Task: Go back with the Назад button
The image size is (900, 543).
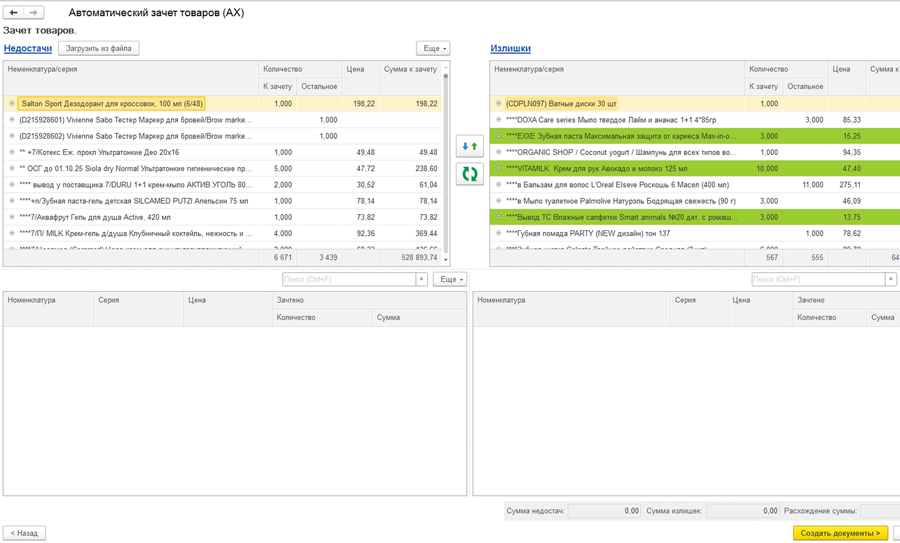Action: point(24,533)
